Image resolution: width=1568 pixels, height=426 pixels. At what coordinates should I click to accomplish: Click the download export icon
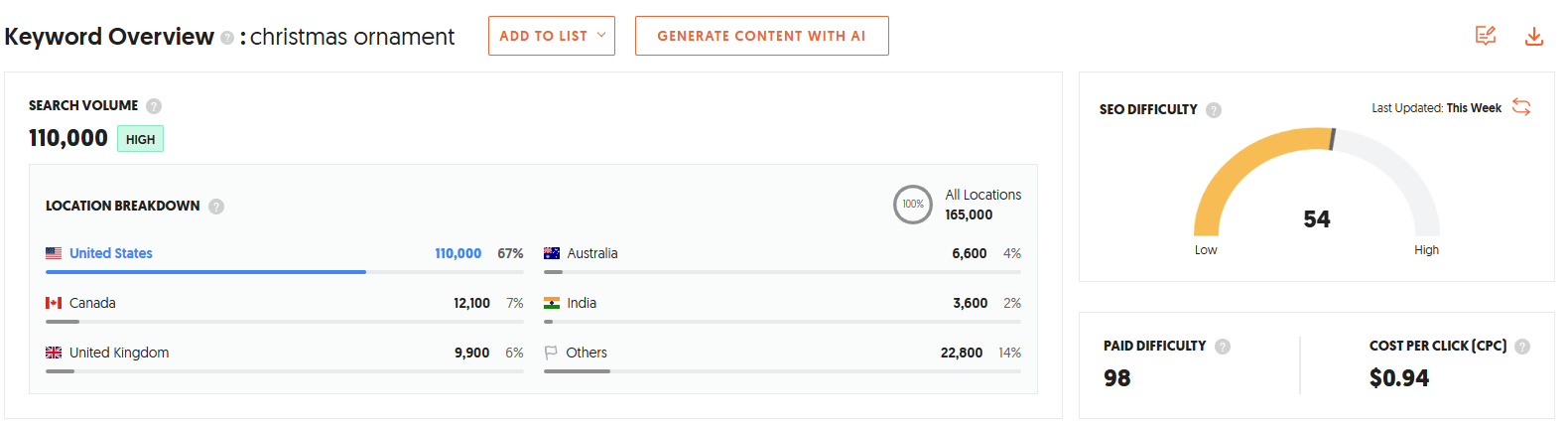pyautogui.click(x=1533, y=37)
